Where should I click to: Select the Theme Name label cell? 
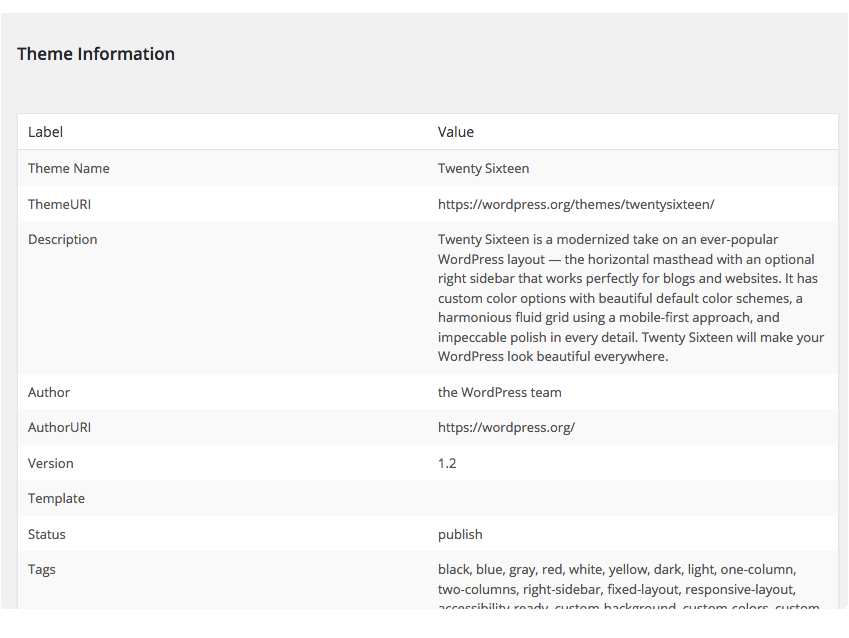coord(69,168)
